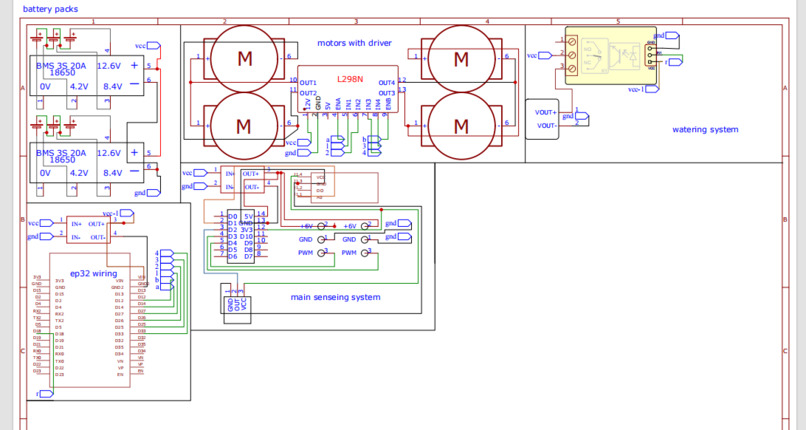
Task: Select the upper-left motor symbol
Action: pos(244,59)
